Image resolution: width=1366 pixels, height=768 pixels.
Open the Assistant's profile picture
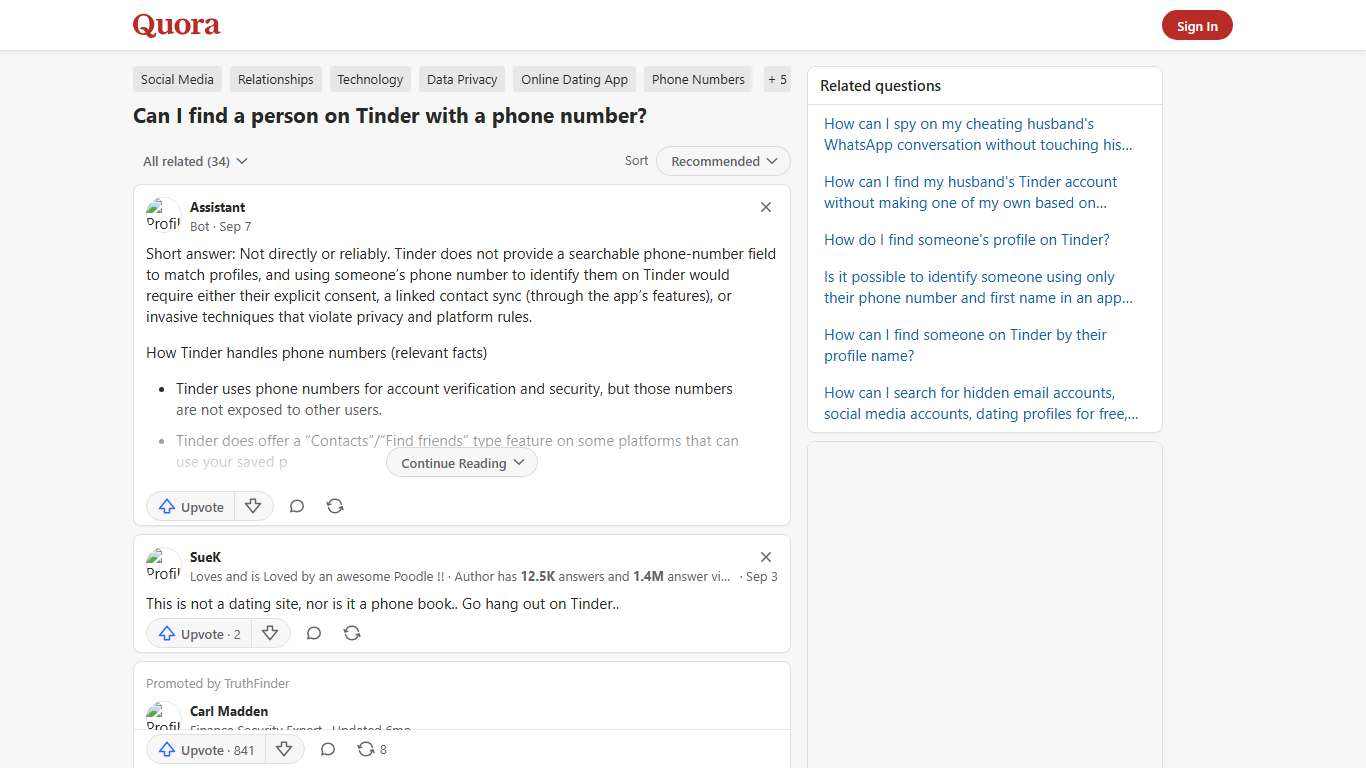(163, 213)
